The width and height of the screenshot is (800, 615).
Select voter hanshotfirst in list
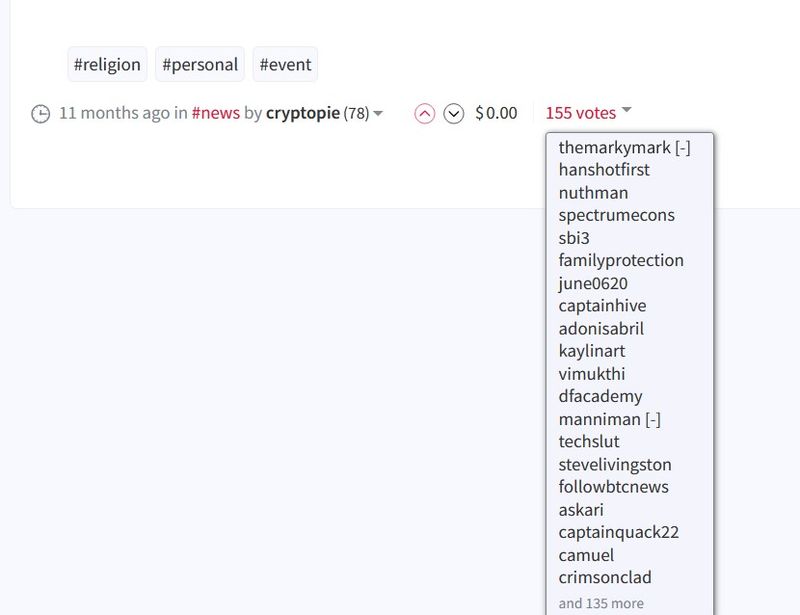point(604,170)
